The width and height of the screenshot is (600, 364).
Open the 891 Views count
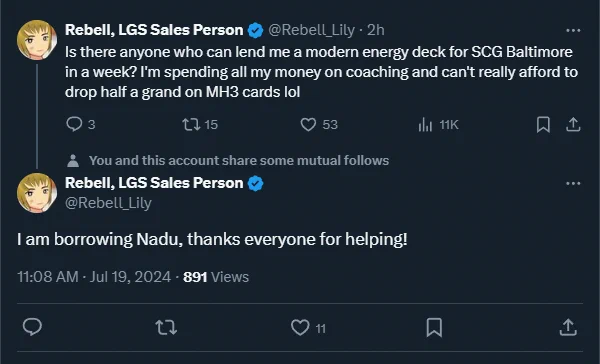pos(216,277)
